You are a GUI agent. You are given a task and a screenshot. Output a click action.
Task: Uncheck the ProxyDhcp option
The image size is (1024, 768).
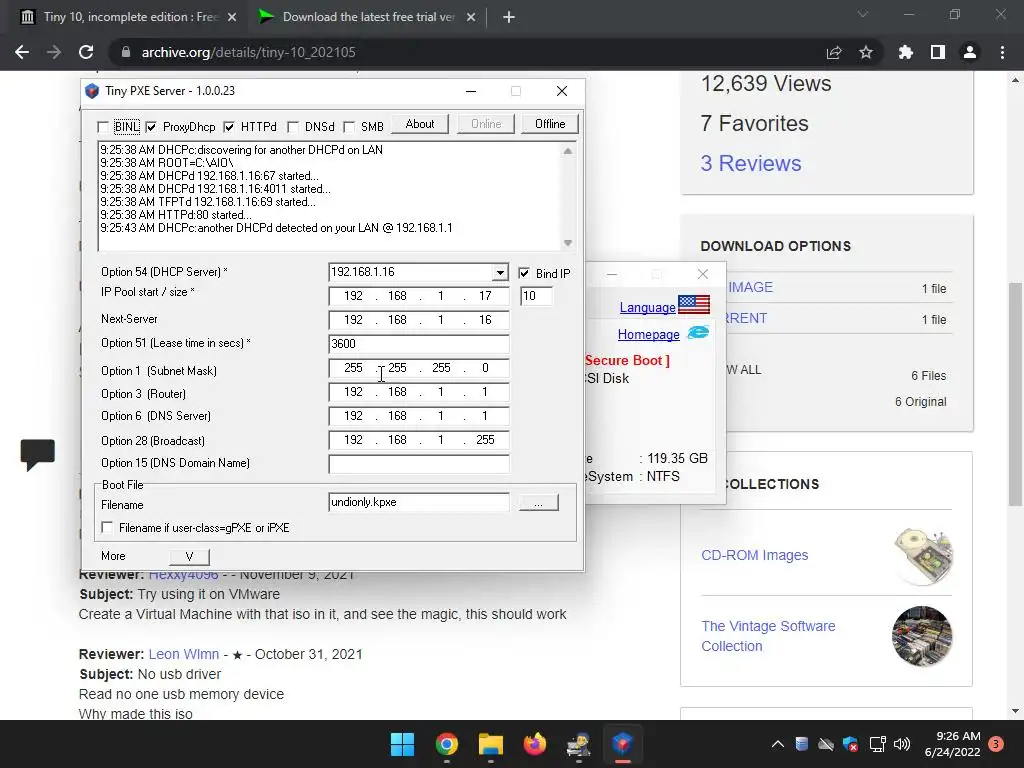(151, 127)
